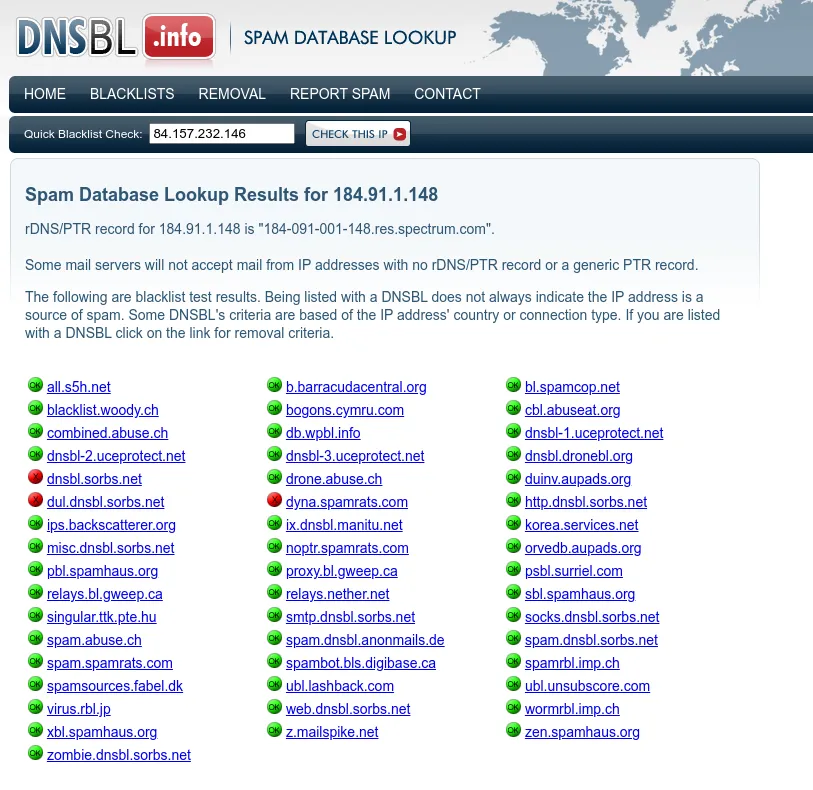813x790 pixels.
Task: Open the relays.nether.net link
Action: coord(337,594)
